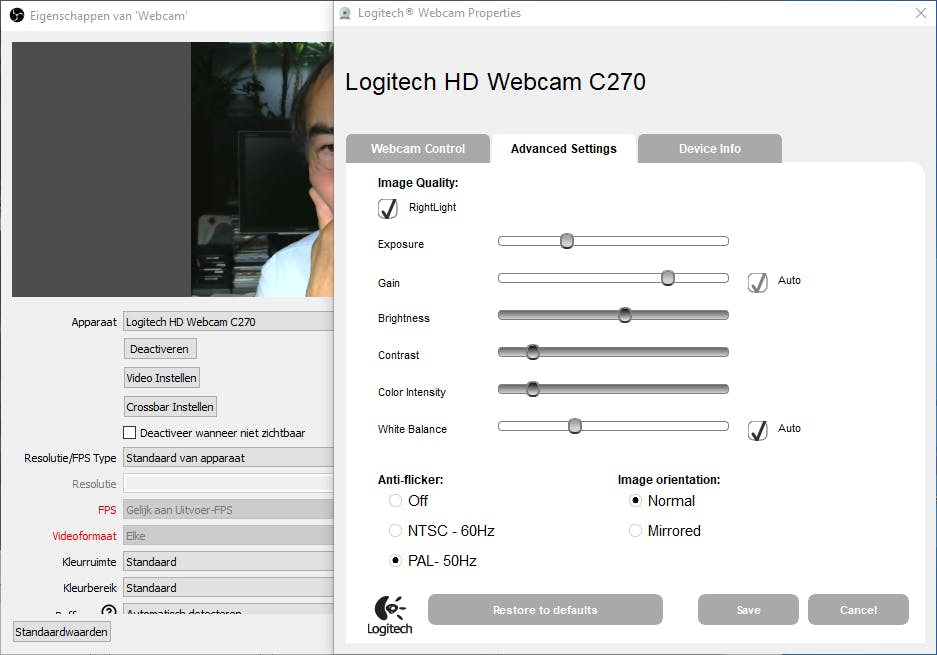Open the Kleurruimte dropdown

click(x=228, y=562)
